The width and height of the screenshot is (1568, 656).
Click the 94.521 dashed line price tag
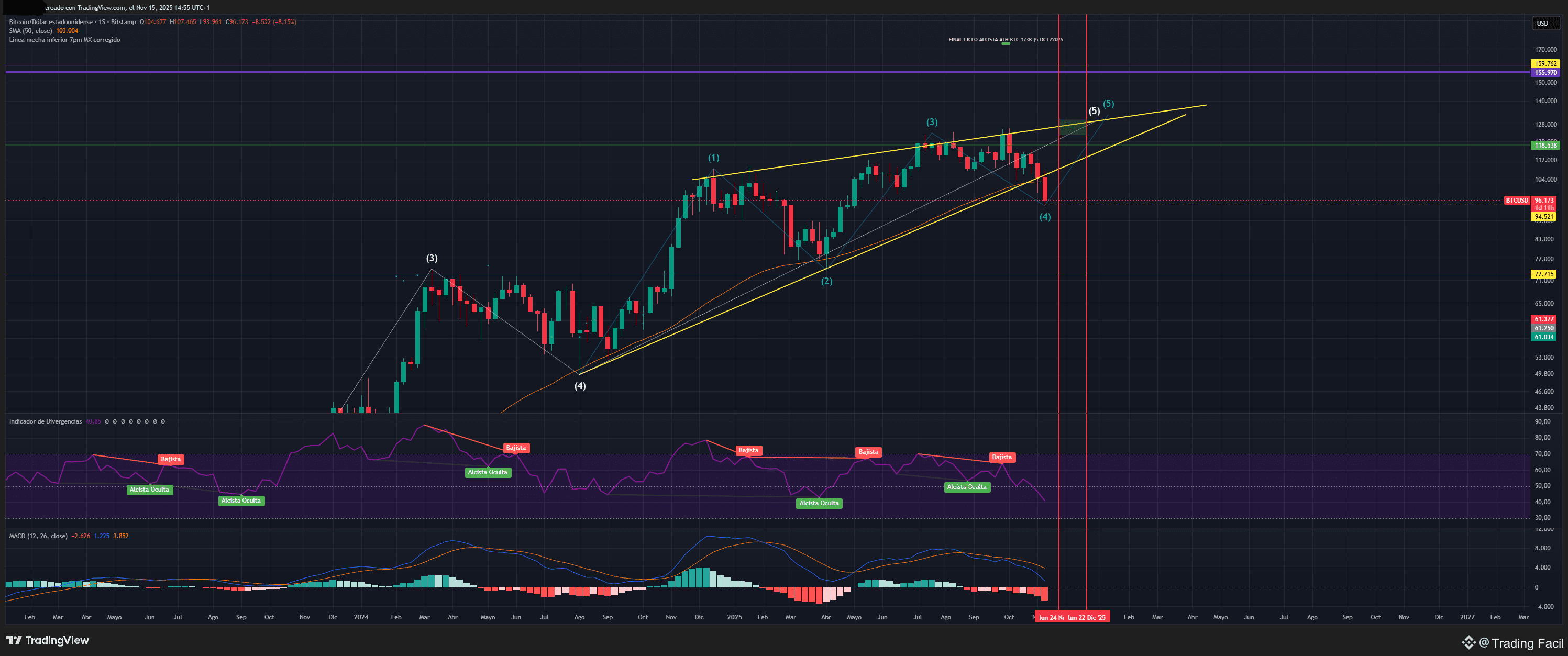click(1544, 217)
